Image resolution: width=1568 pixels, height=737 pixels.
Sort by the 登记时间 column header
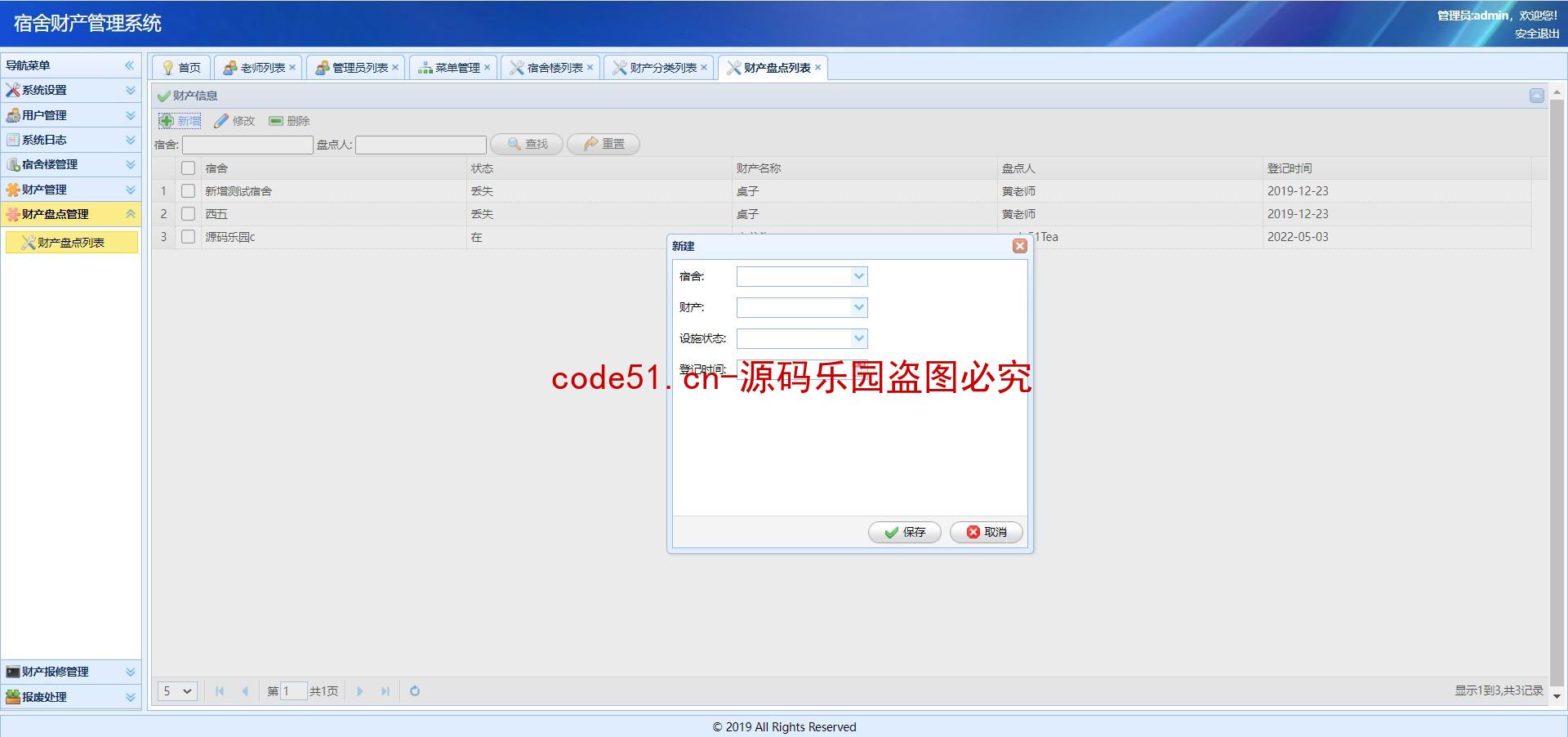tap(1396, 168)
